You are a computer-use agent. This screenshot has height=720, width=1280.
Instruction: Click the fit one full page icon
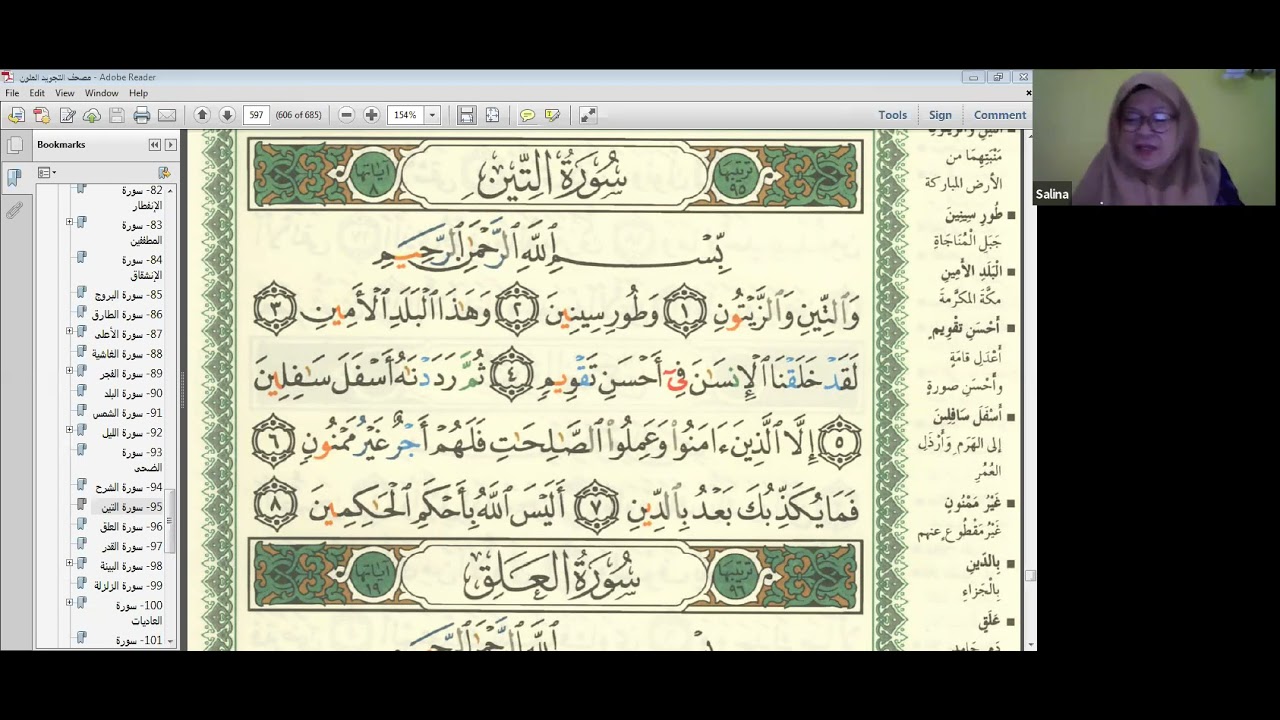pyautogui.click(x=492, y=115)
